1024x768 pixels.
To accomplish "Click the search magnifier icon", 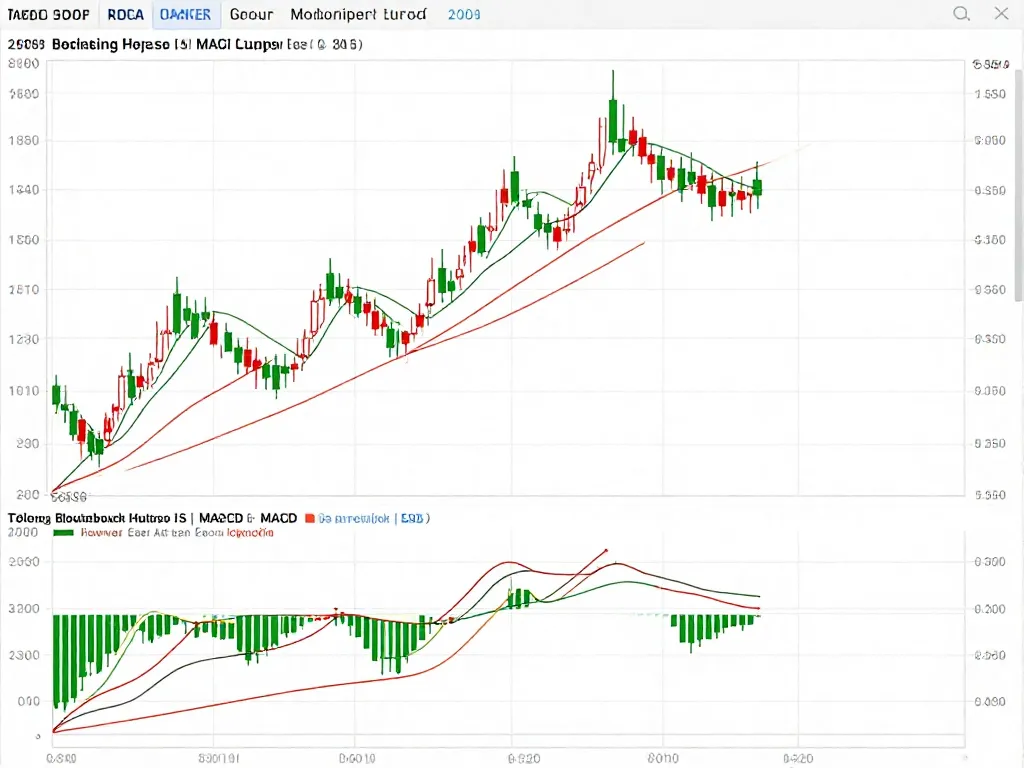I will click(961, 14).
